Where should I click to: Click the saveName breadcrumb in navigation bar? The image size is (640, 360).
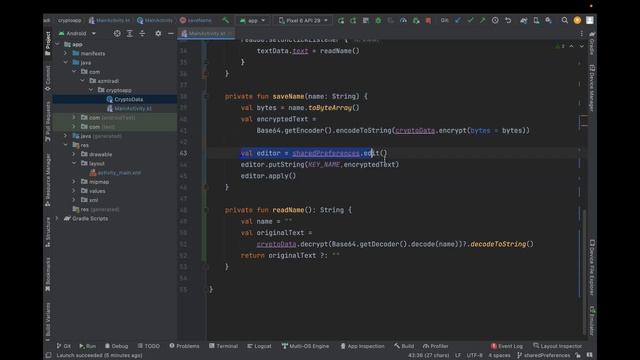(196, 20)
